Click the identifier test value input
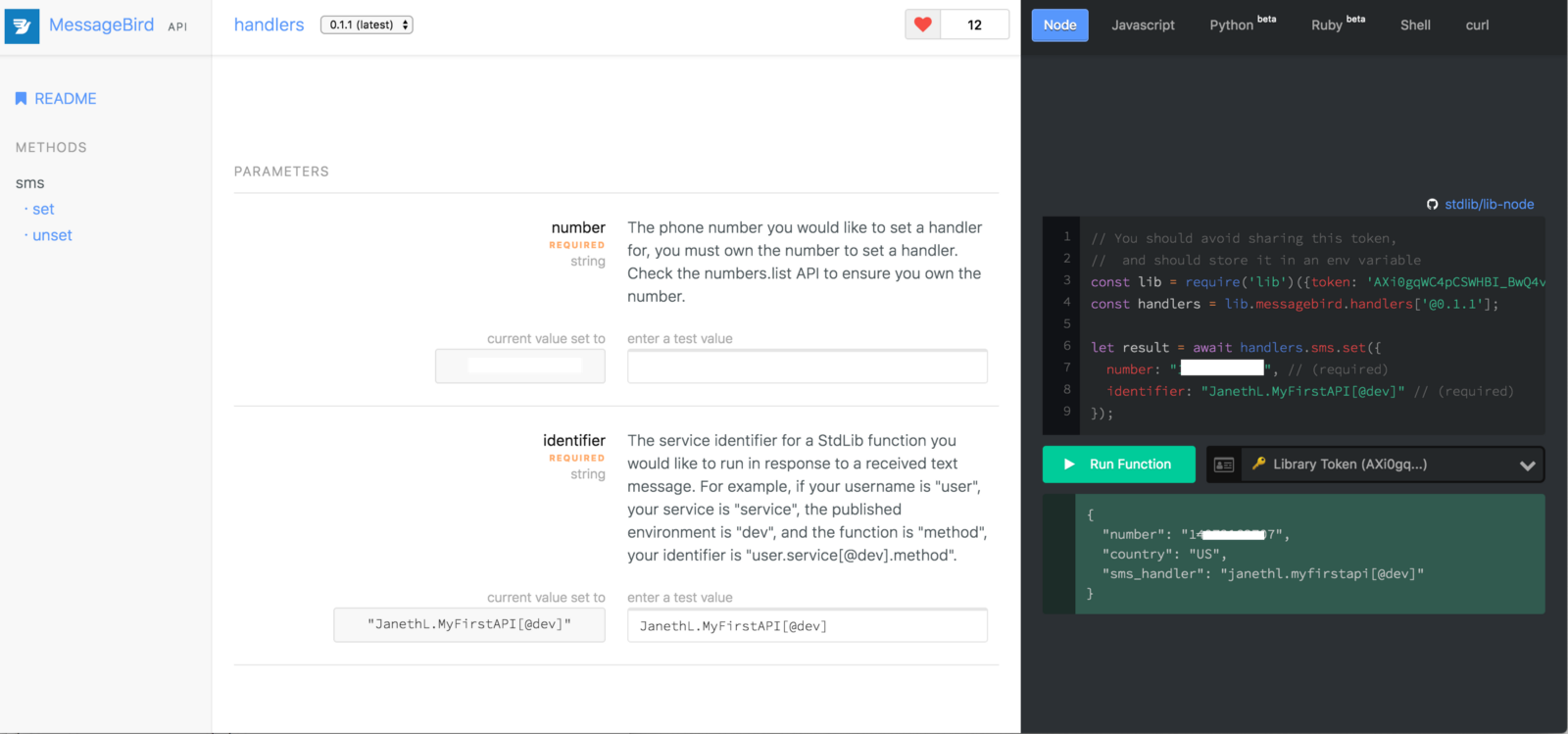Screen dimensions: 1568x734 click(x=808, y=625)
